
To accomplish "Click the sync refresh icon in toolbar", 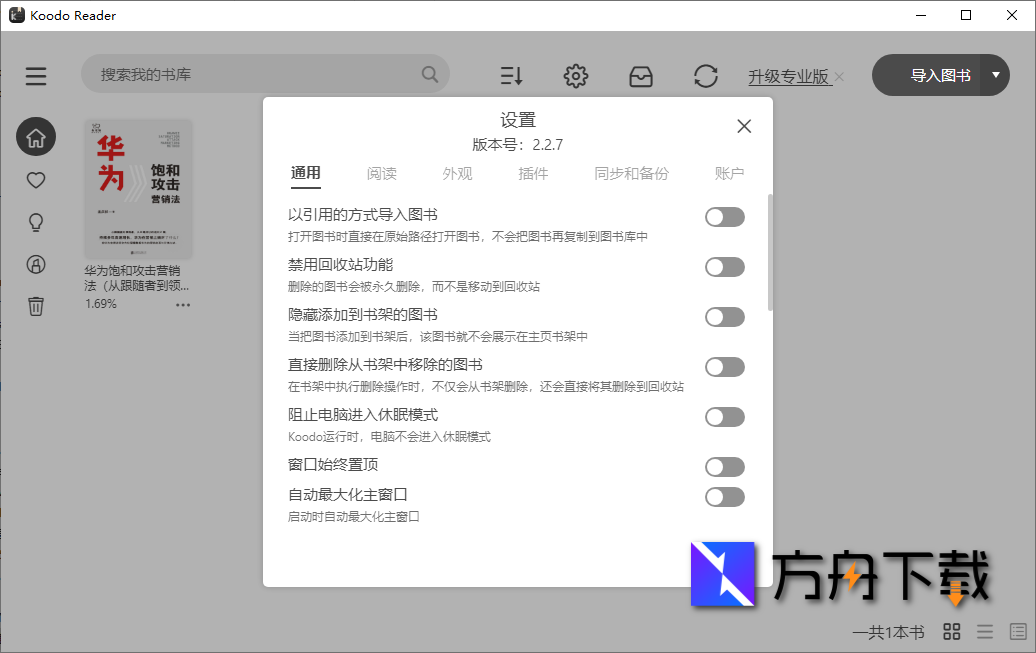I will pos(706,75).
